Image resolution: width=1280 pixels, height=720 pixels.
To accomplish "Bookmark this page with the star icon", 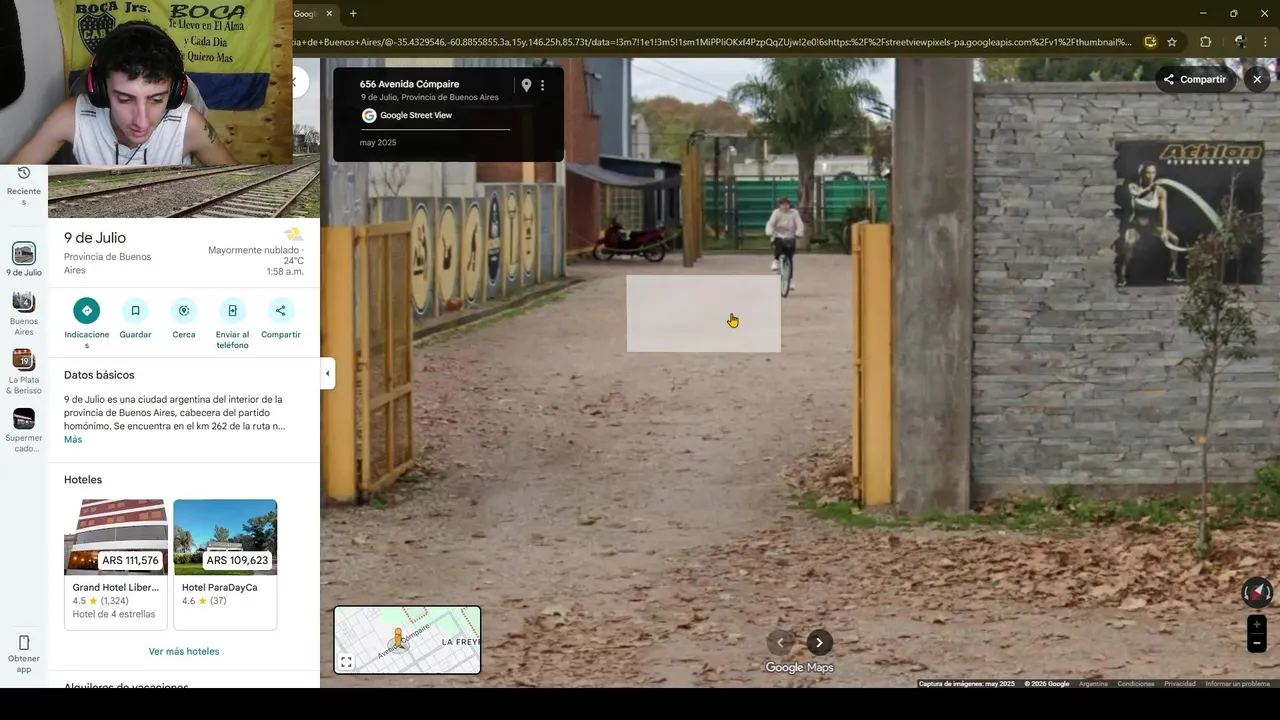I will click(1172, 42).
